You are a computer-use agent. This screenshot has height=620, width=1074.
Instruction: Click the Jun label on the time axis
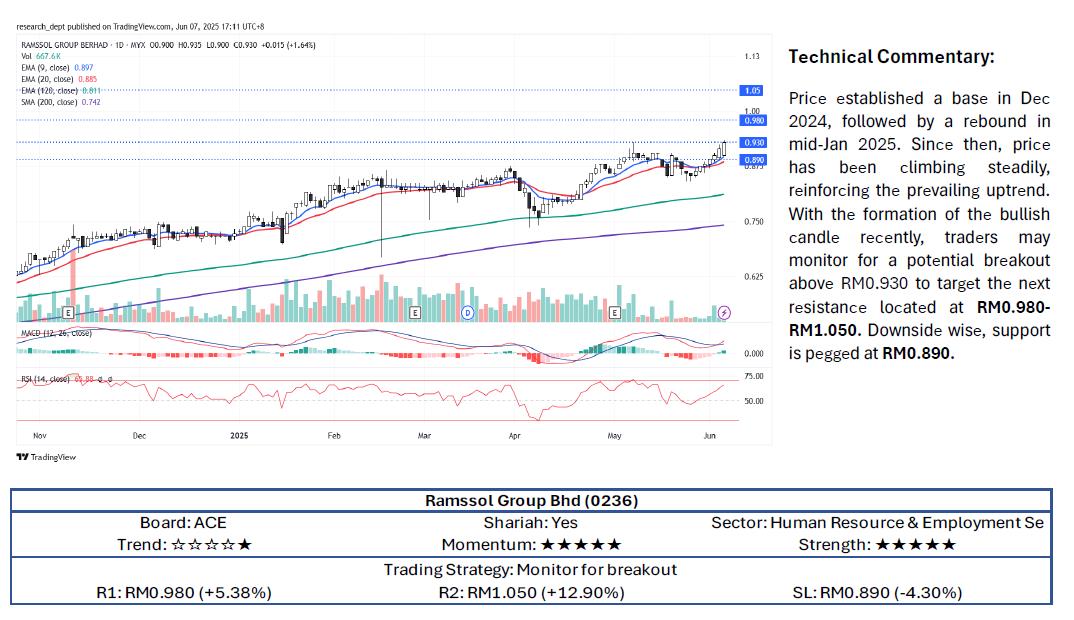pos(710,436)
